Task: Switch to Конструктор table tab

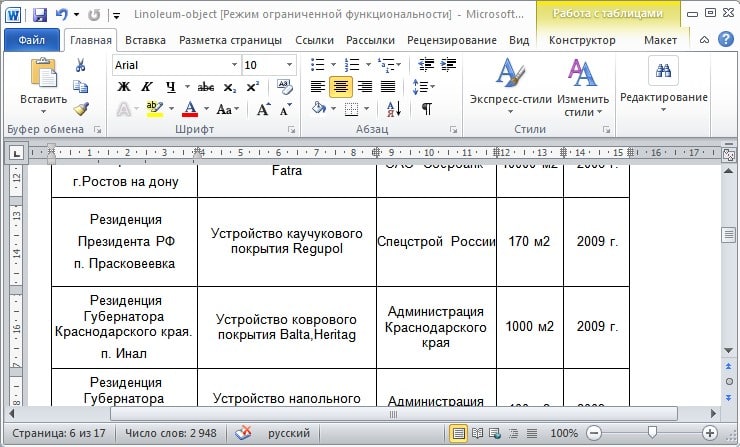Action: pos(582,41)
